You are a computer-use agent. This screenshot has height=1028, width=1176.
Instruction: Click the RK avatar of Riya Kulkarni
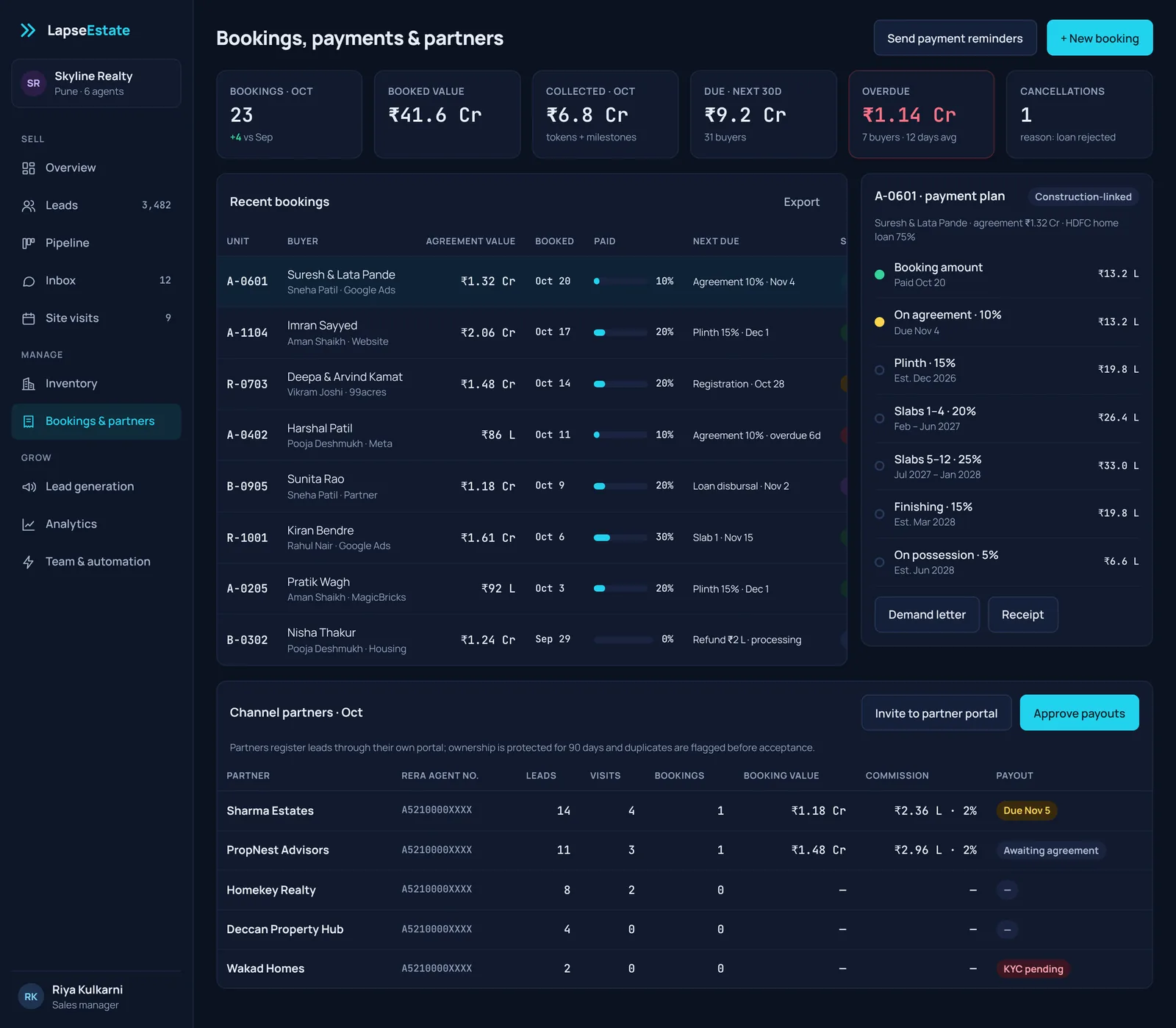coord(31,997)
